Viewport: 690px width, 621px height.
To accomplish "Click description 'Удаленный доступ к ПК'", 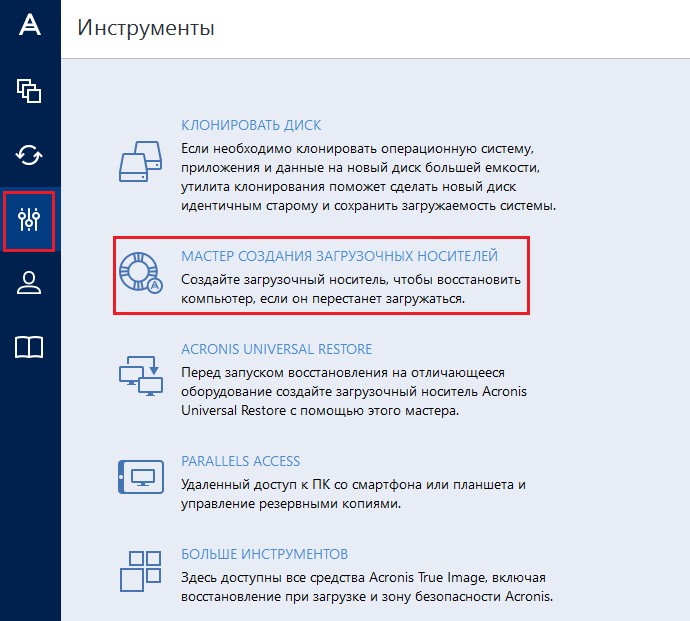I will click(x=353, y=494).
